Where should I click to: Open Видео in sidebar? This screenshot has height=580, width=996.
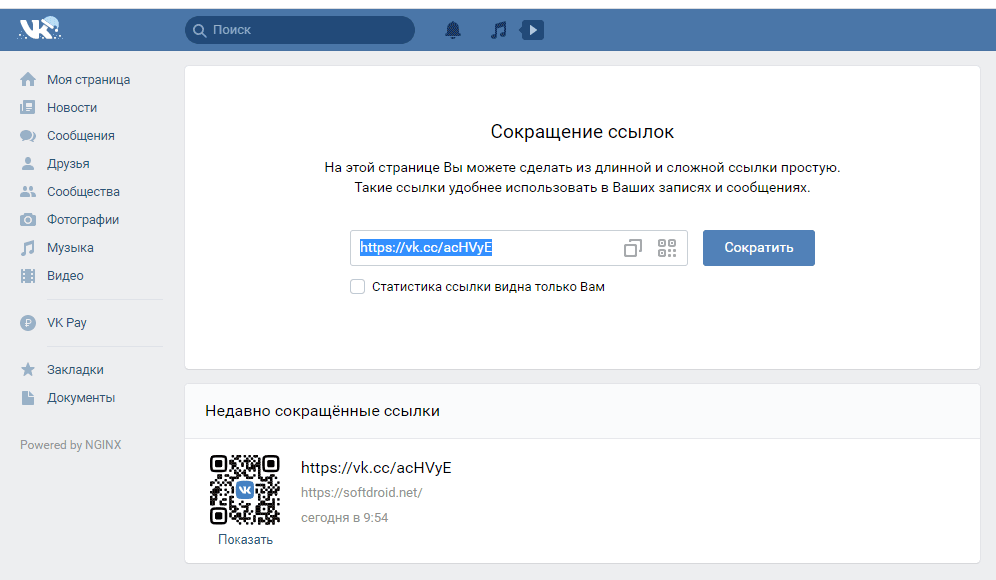coord(65,275)
